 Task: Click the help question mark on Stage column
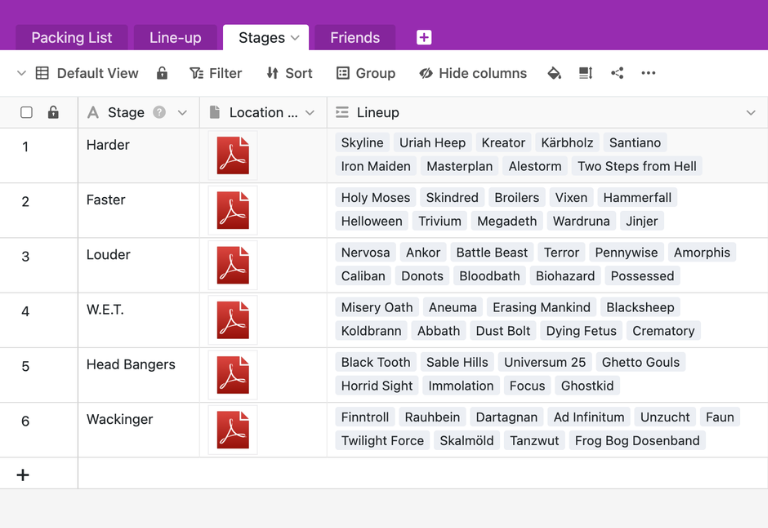coord(159,112)
